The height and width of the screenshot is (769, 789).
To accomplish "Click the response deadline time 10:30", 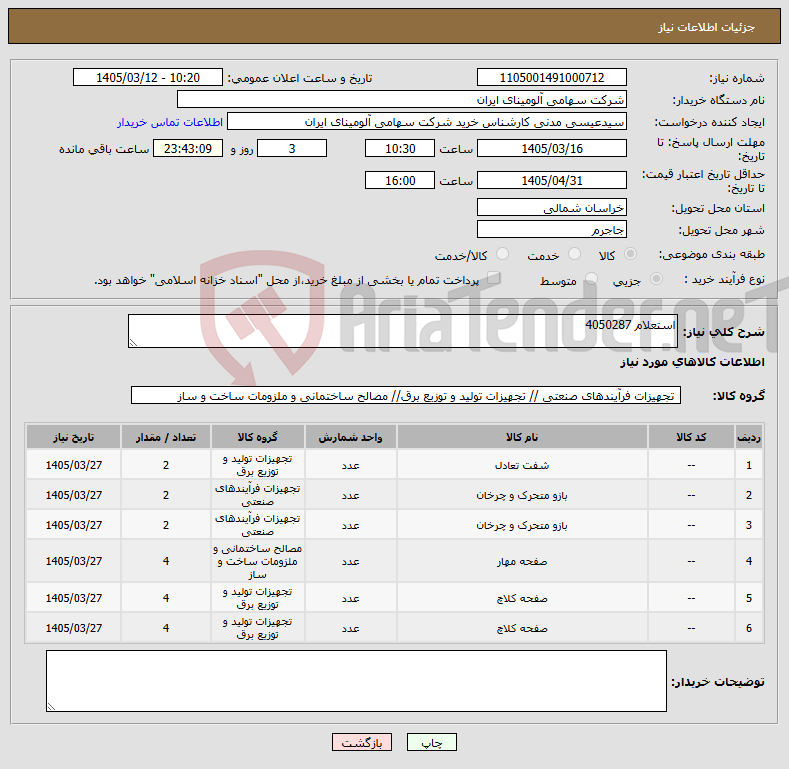I will [400, 148].
